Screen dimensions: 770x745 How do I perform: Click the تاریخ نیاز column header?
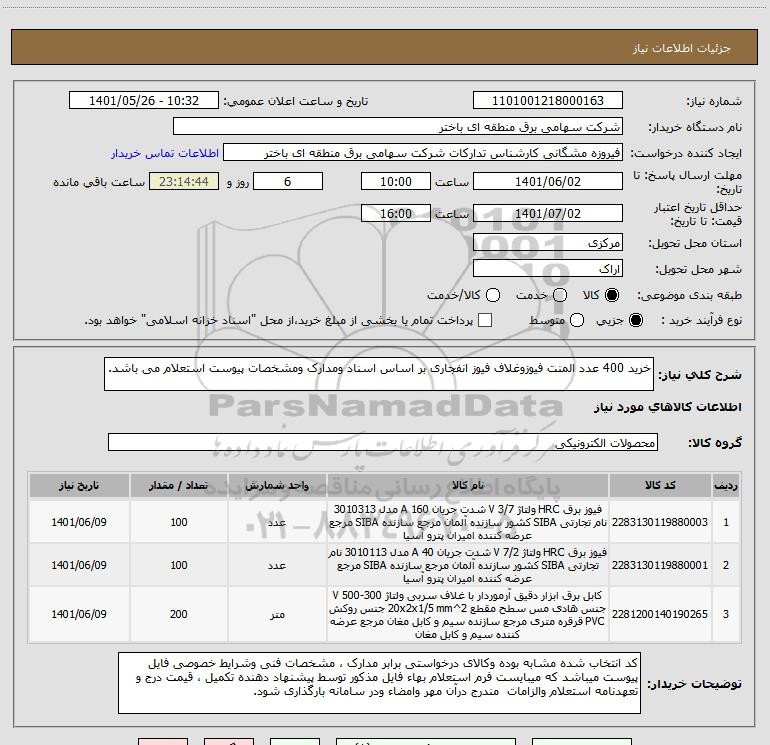pyautogui.click(x=79, y=486)
